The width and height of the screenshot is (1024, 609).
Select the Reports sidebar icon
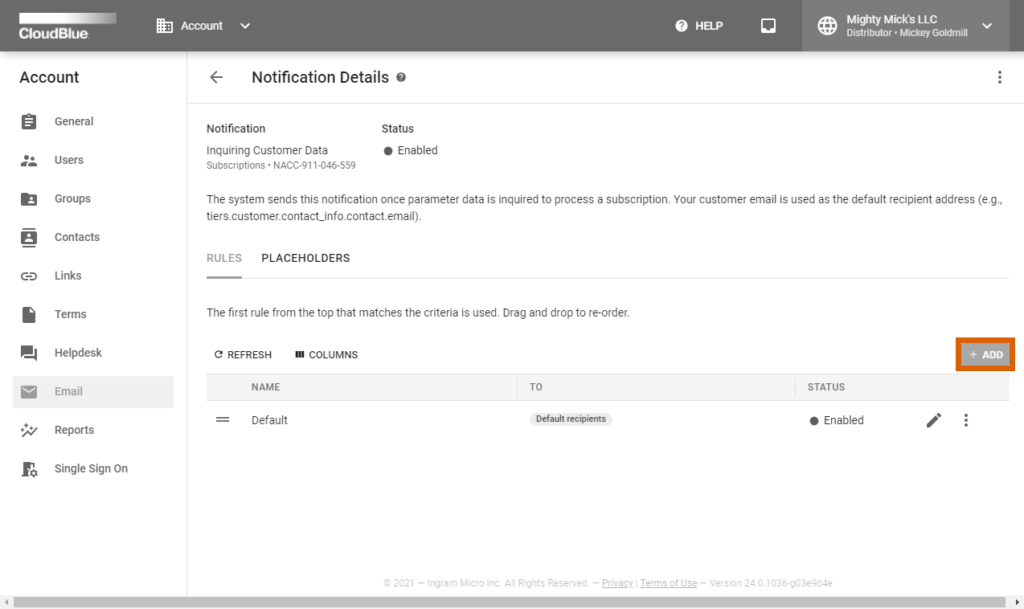(29, 429)
